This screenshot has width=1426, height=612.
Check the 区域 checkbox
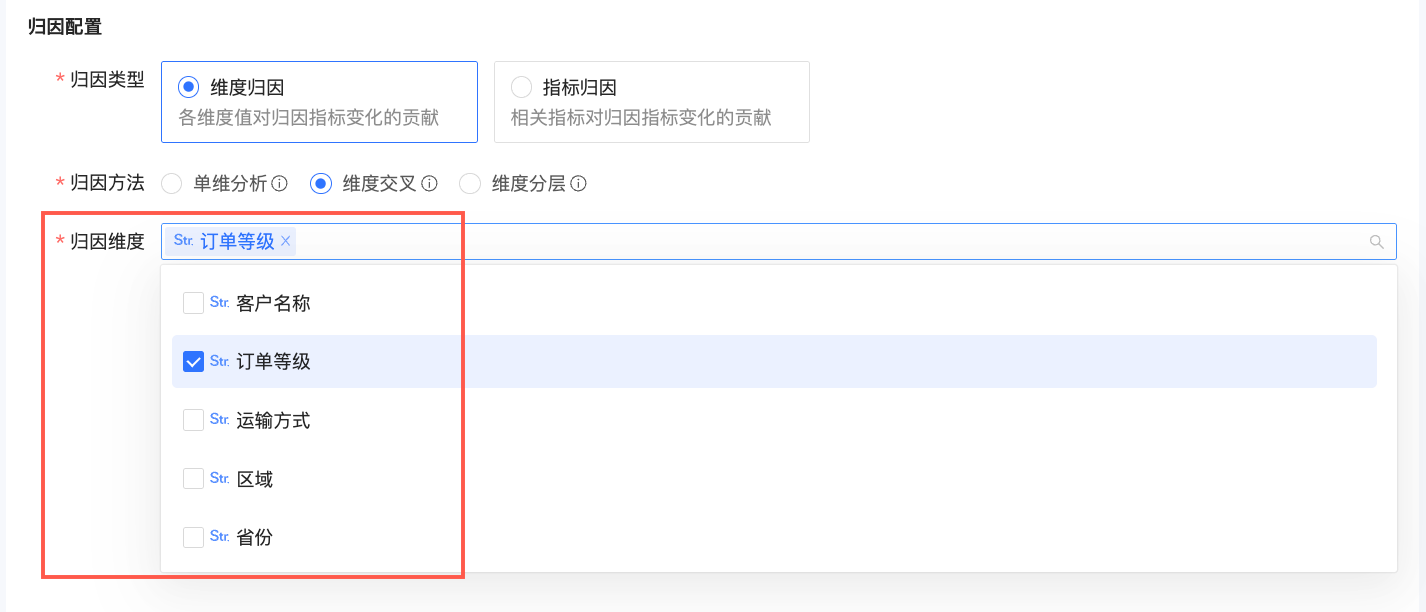click(194, 479)
